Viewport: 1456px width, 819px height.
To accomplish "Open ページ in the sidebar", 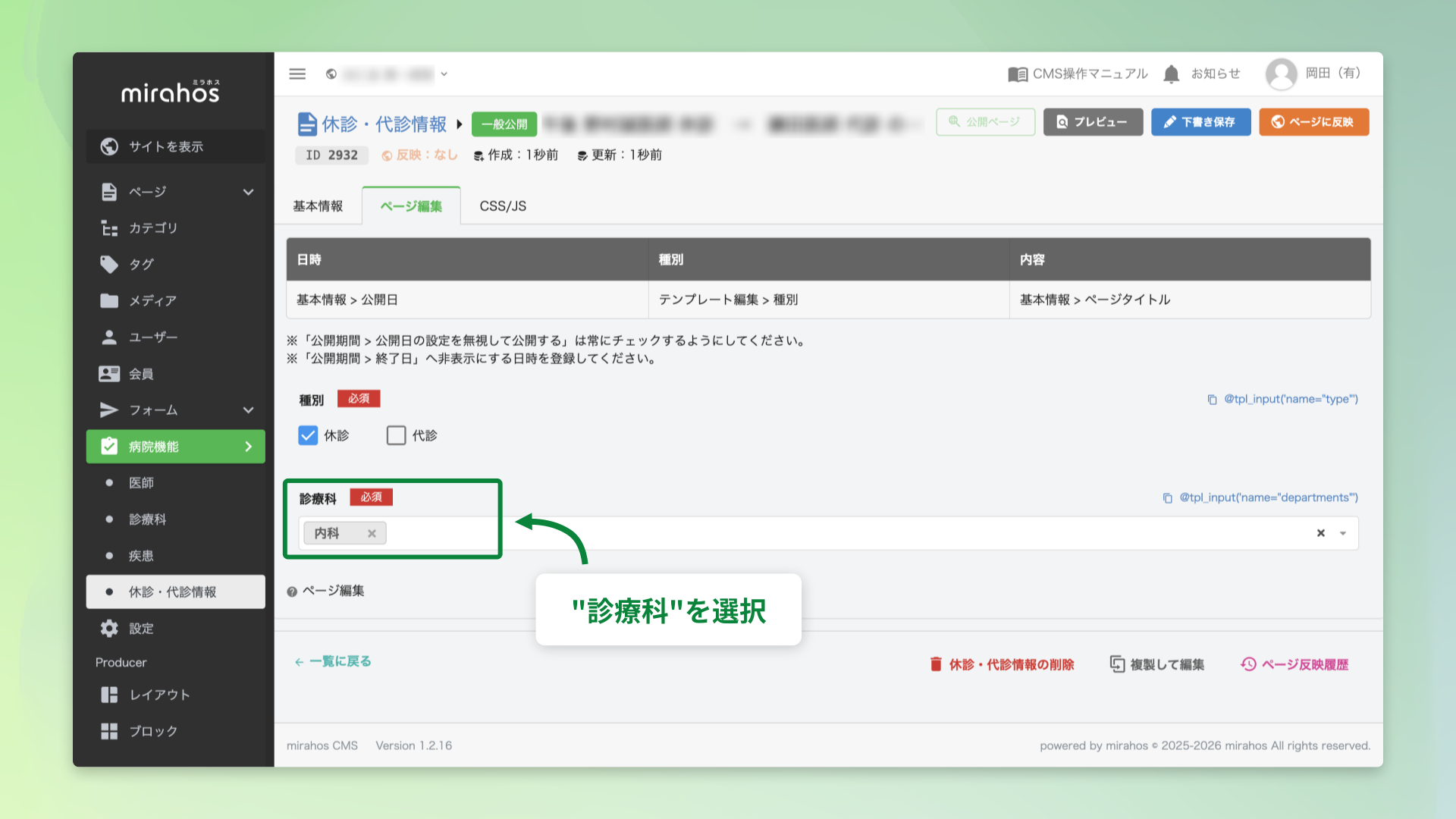I will pyautogui.click(x=147, y=192).
